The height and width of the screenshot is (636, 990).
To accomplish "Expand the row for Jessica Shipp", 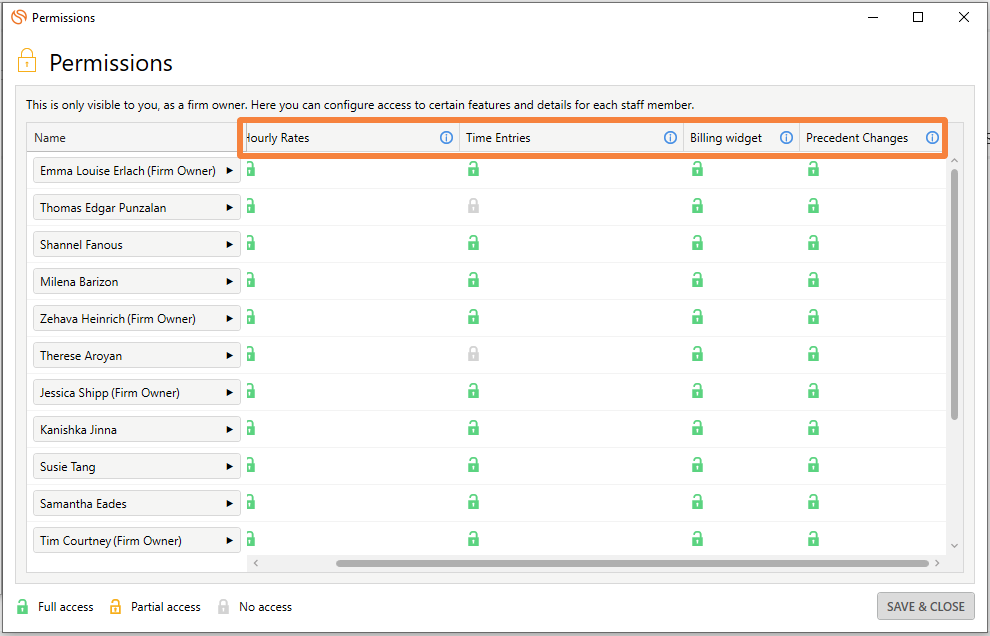I will [x=230, y=392].
